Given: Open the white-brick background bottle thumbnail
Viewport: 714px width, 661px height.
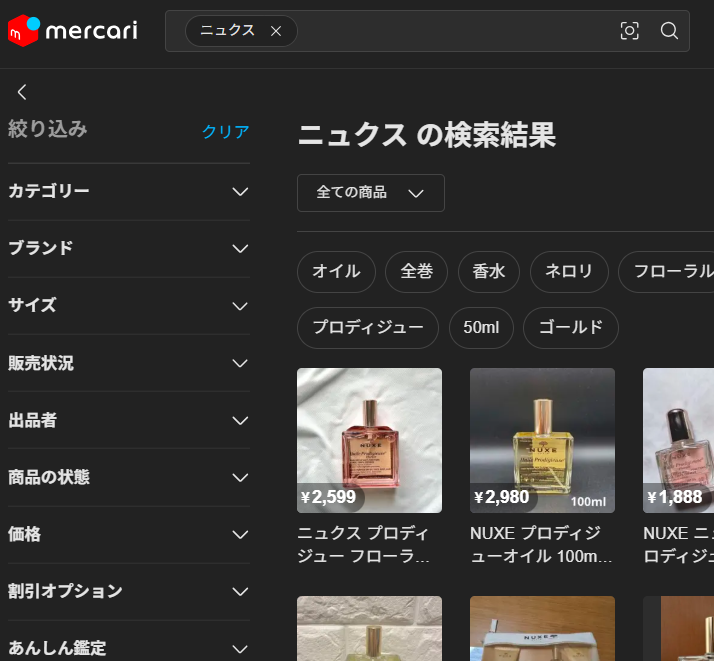Looking at the screenshot, I should pyautogui.click(x=369, y=629).
